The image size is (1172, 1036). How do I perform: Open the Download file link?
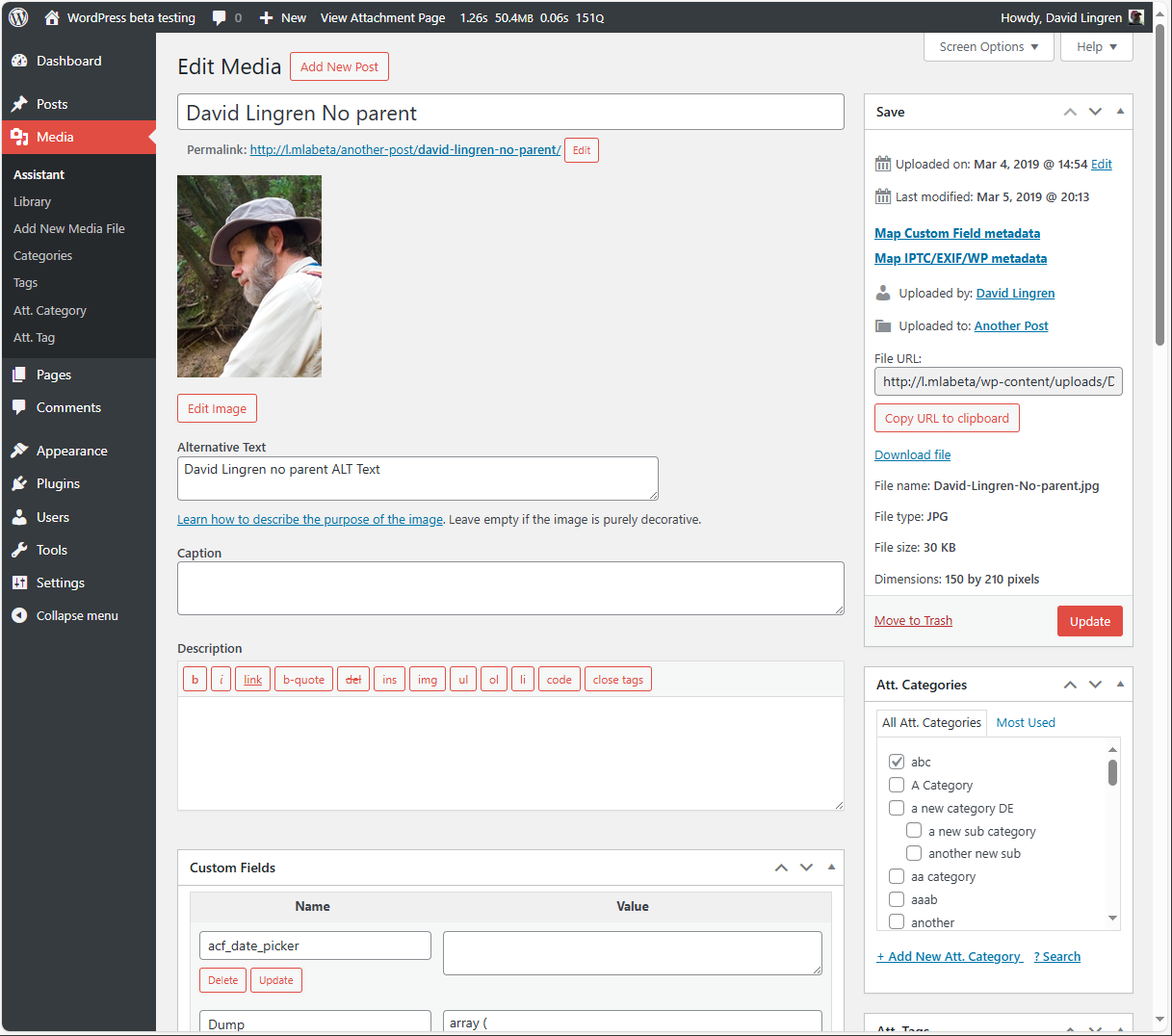tap(911, 454)
